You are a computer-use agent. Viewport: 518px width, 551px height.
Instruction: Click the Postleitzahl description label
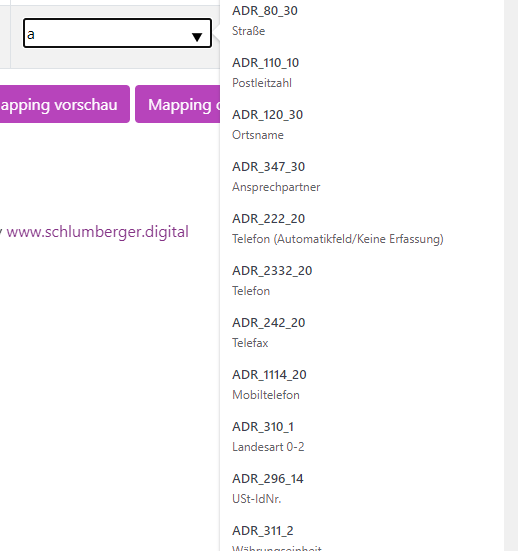click(x=262, y=83)
